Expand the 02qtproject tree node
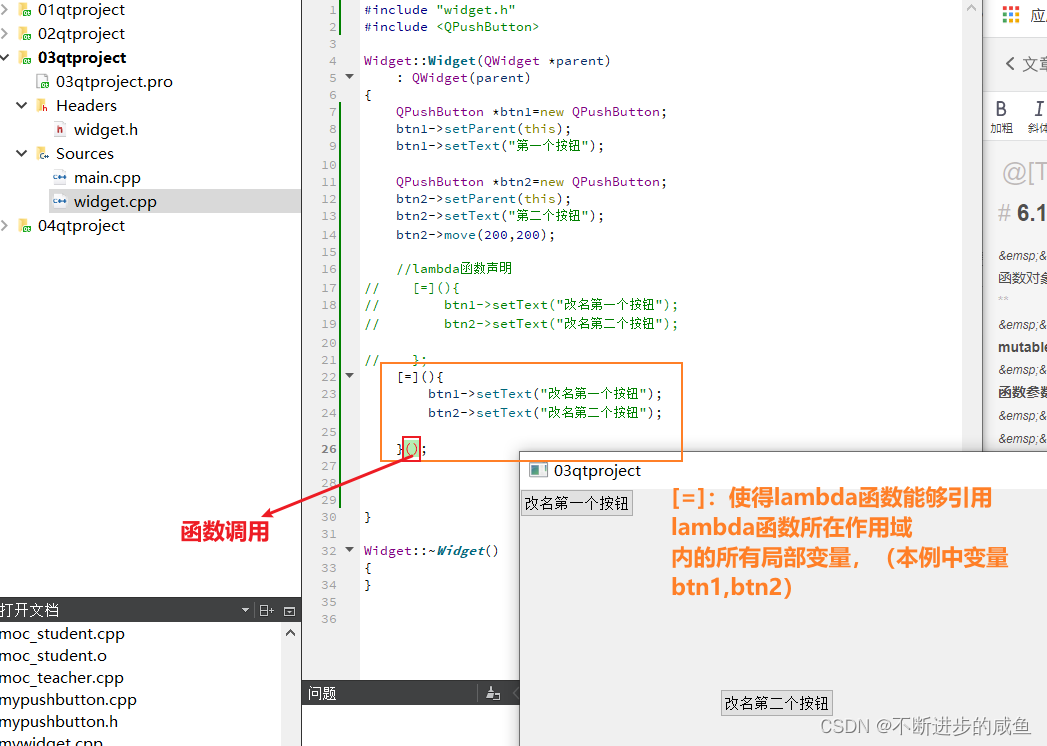This screenshot has height=746, width=1047. point(5,33)
